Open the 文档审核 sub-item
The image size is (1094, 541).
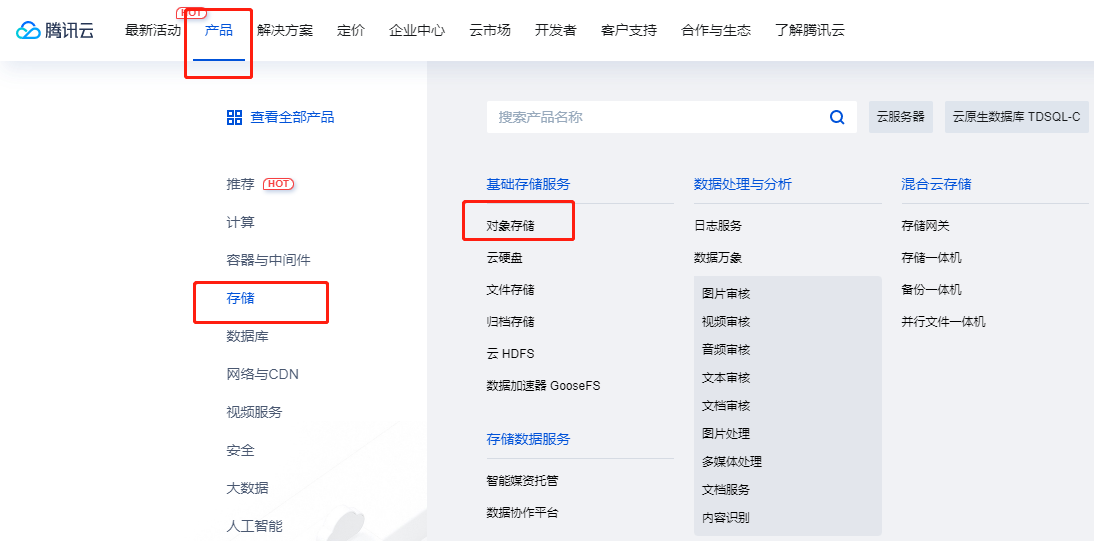point(726,406)
